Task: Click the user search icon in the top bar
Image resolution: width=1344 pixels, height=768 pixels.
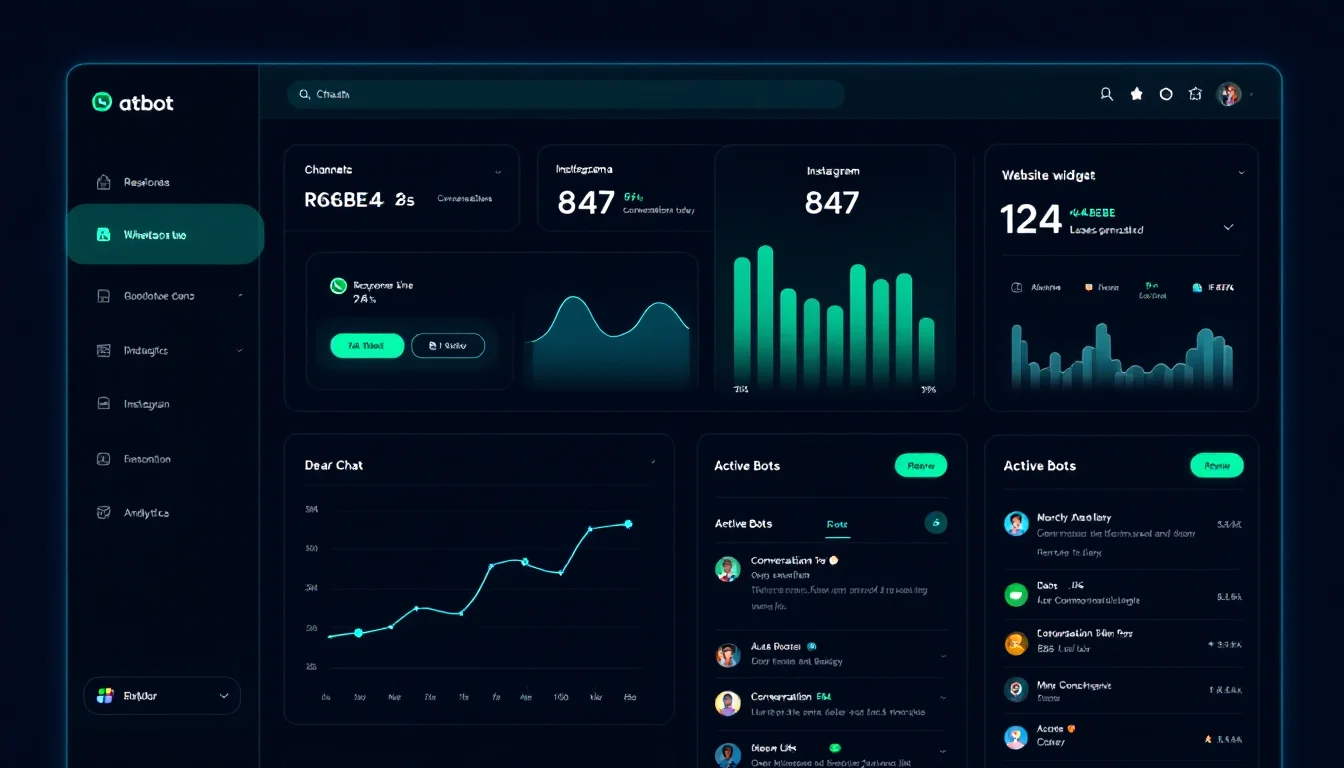Action: coord(1106,93)
